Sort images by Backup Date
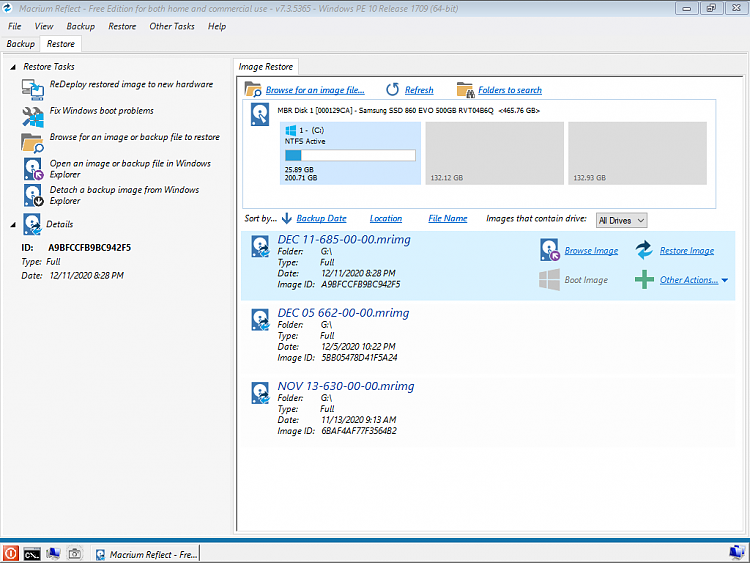Viewport: 750px width, 563px height. coord(321,219)
